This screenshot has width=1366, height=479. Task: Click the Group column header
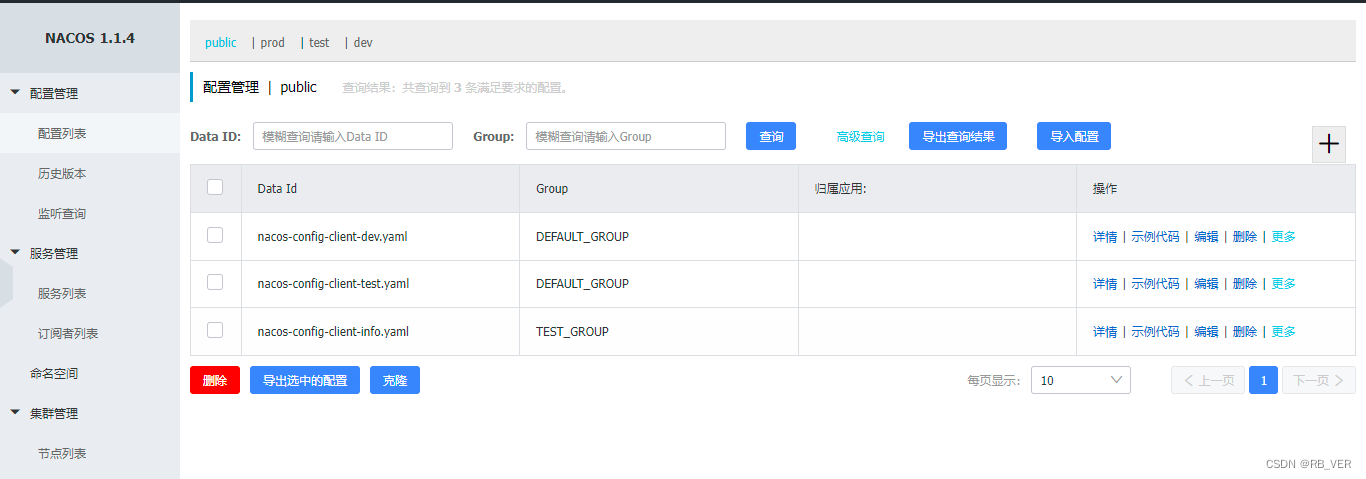point(659,188)
